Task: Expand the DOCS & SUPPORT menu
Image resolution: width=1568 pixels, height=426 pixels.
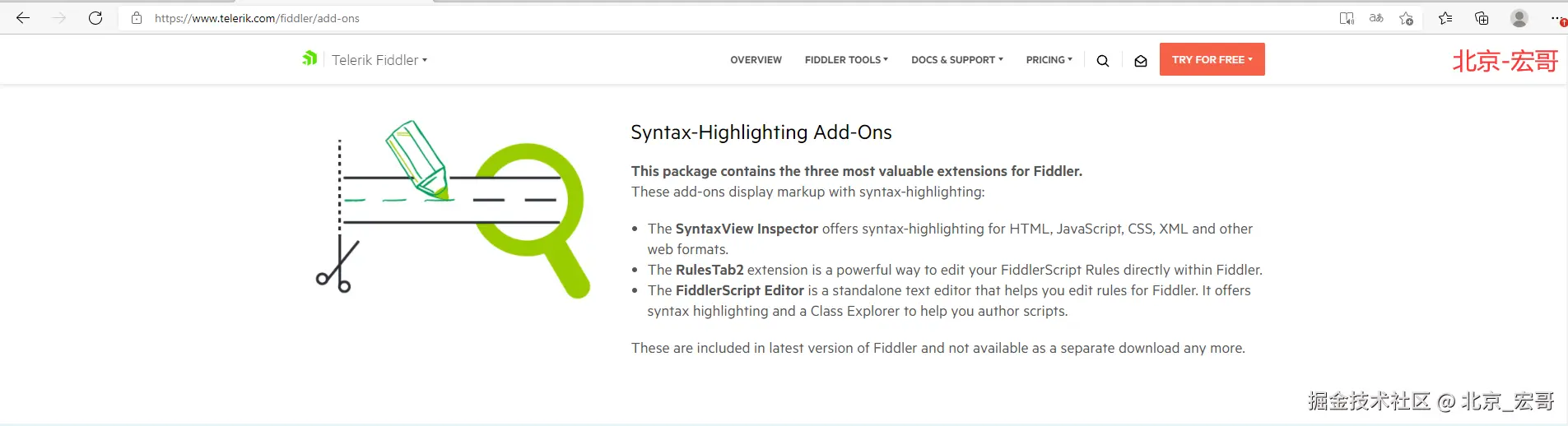Action: (957, 60)
